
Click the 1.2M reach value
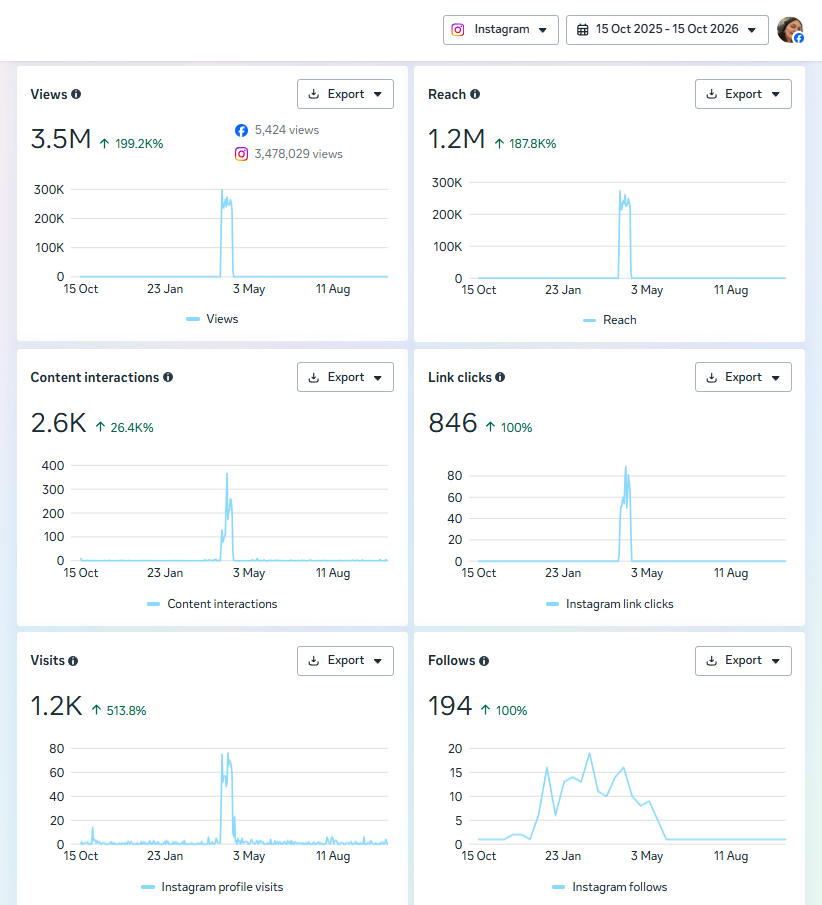point(457,139)
